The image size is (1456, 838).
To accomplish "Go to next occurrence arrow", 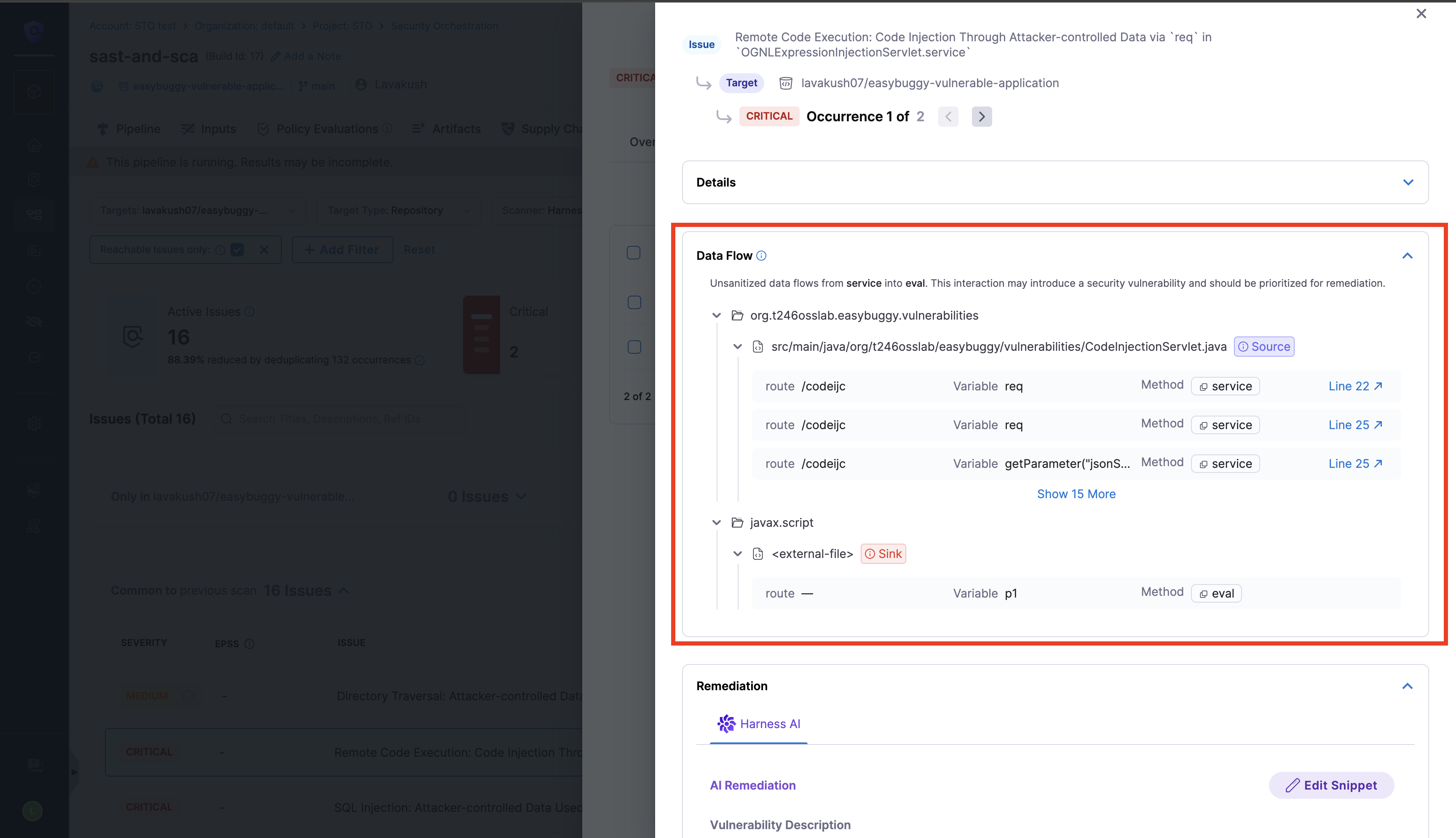I will point(982,116).
